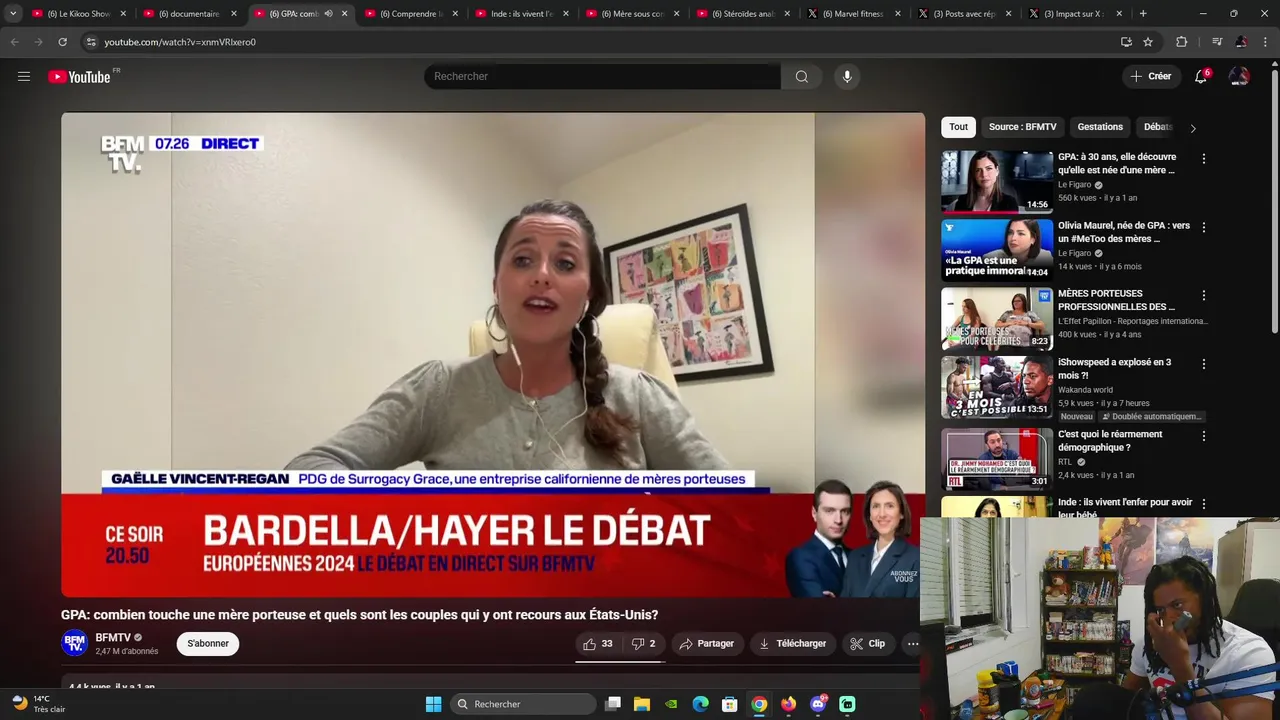This screenshot has width=1280, height=720.
Task: Open the weather widget showing 14°C
Action: click(38, 704)
